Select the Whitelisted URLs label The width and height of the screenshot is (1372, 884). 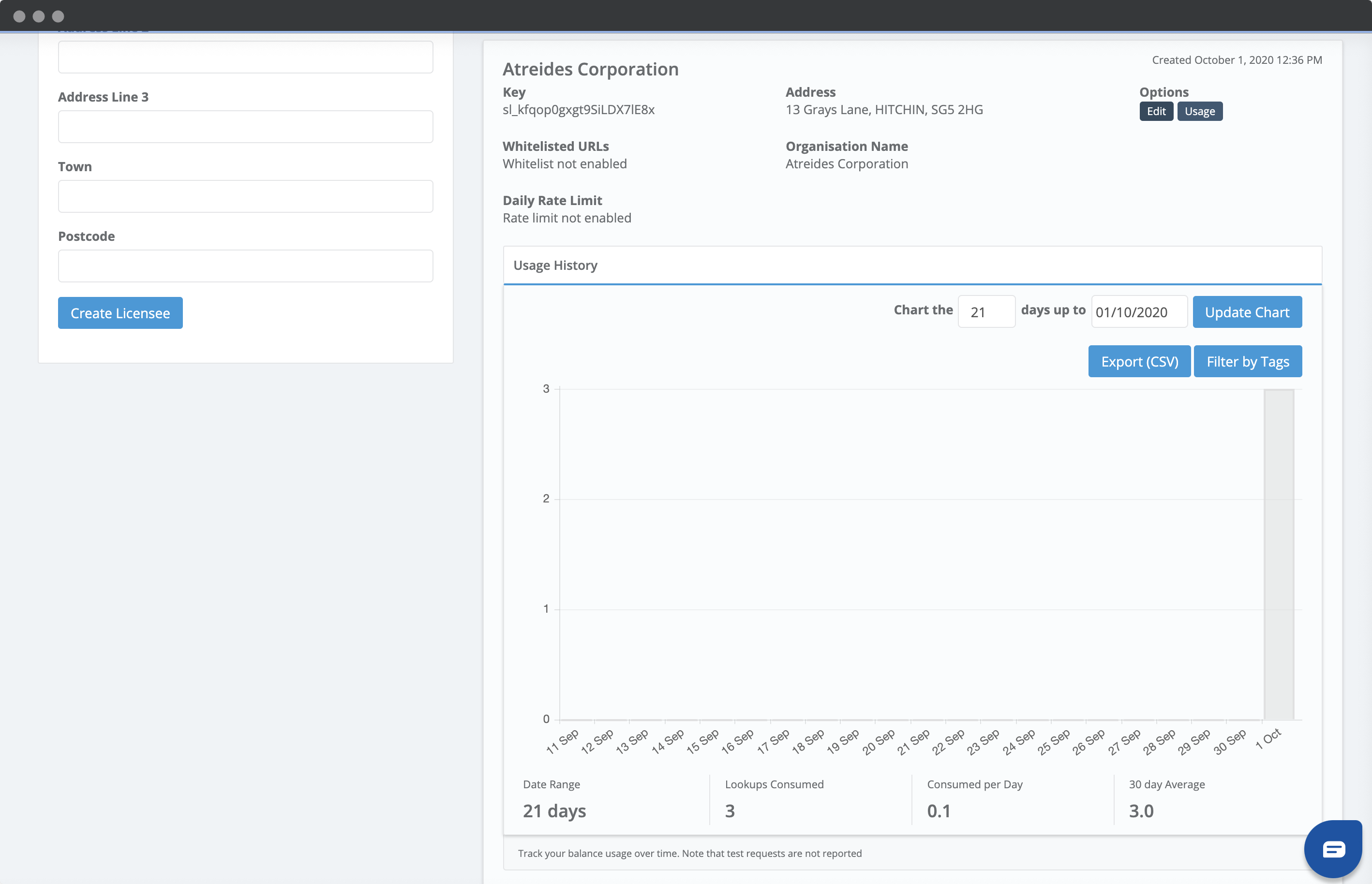click(555, 147)
